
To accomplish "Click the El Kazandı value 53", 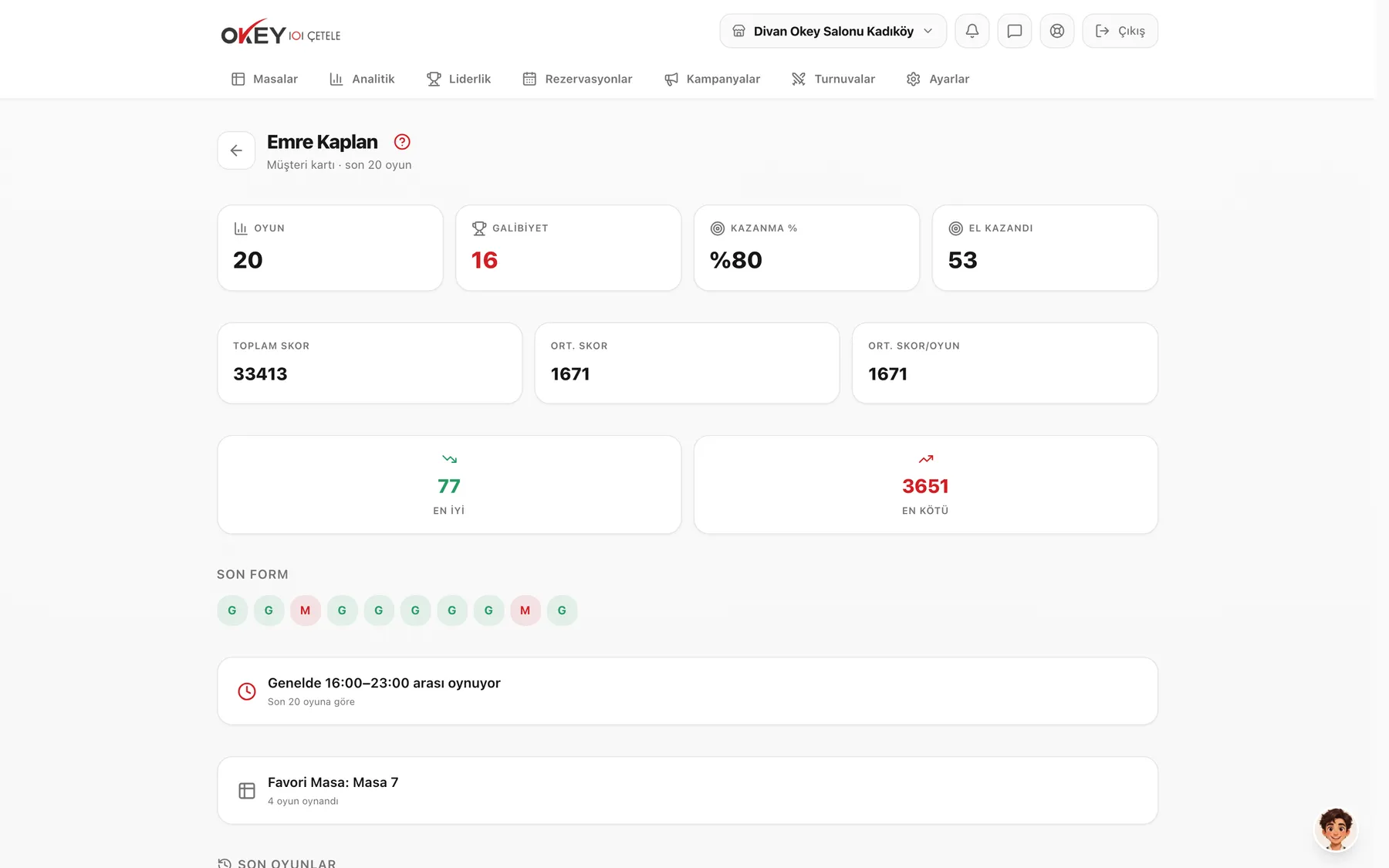I will pyautogui.click(x=962, y=260).
